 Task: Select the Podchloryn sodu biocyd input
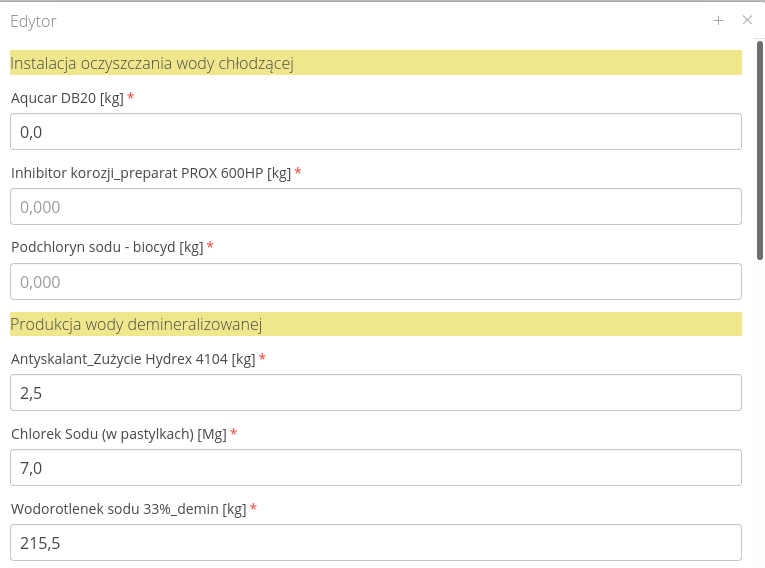(x=375, y=282)
